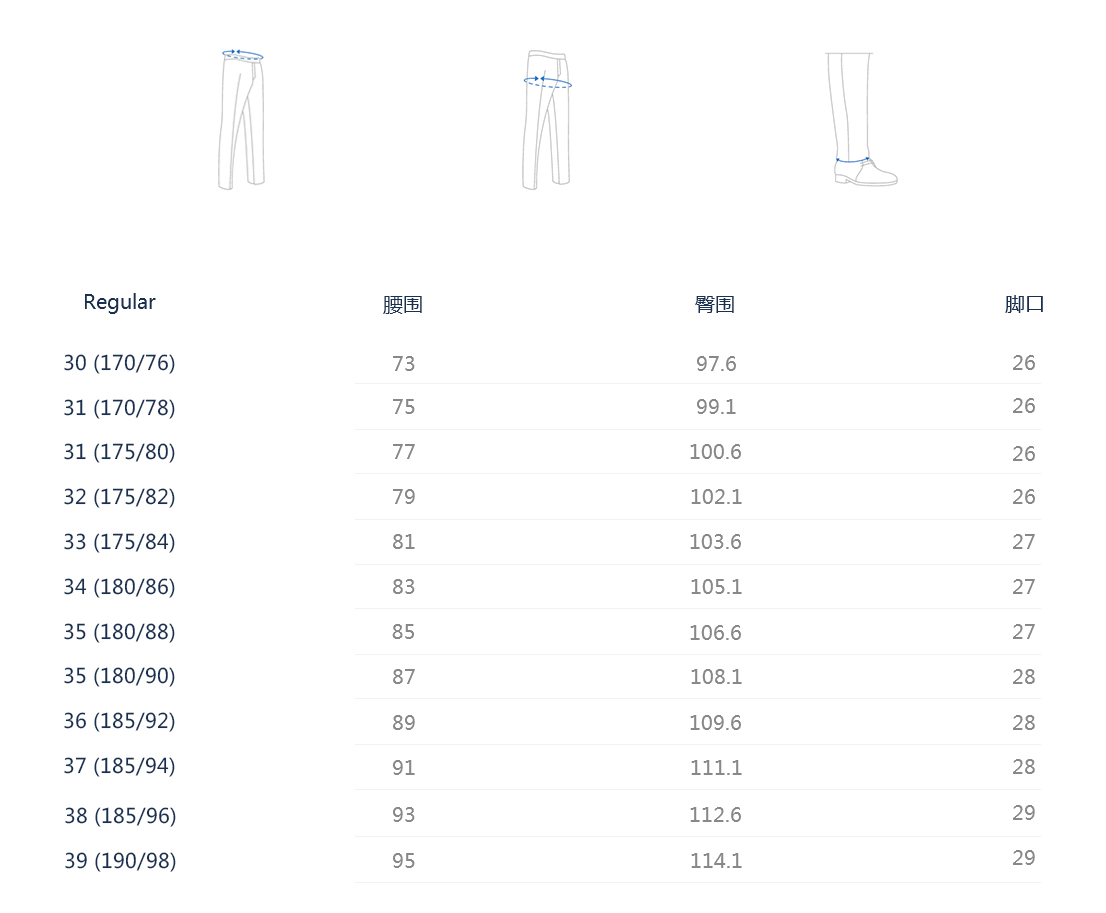Click the waist measurement trousers illustration
This screenshot has width=1106, height=913.
pos(242,118)
